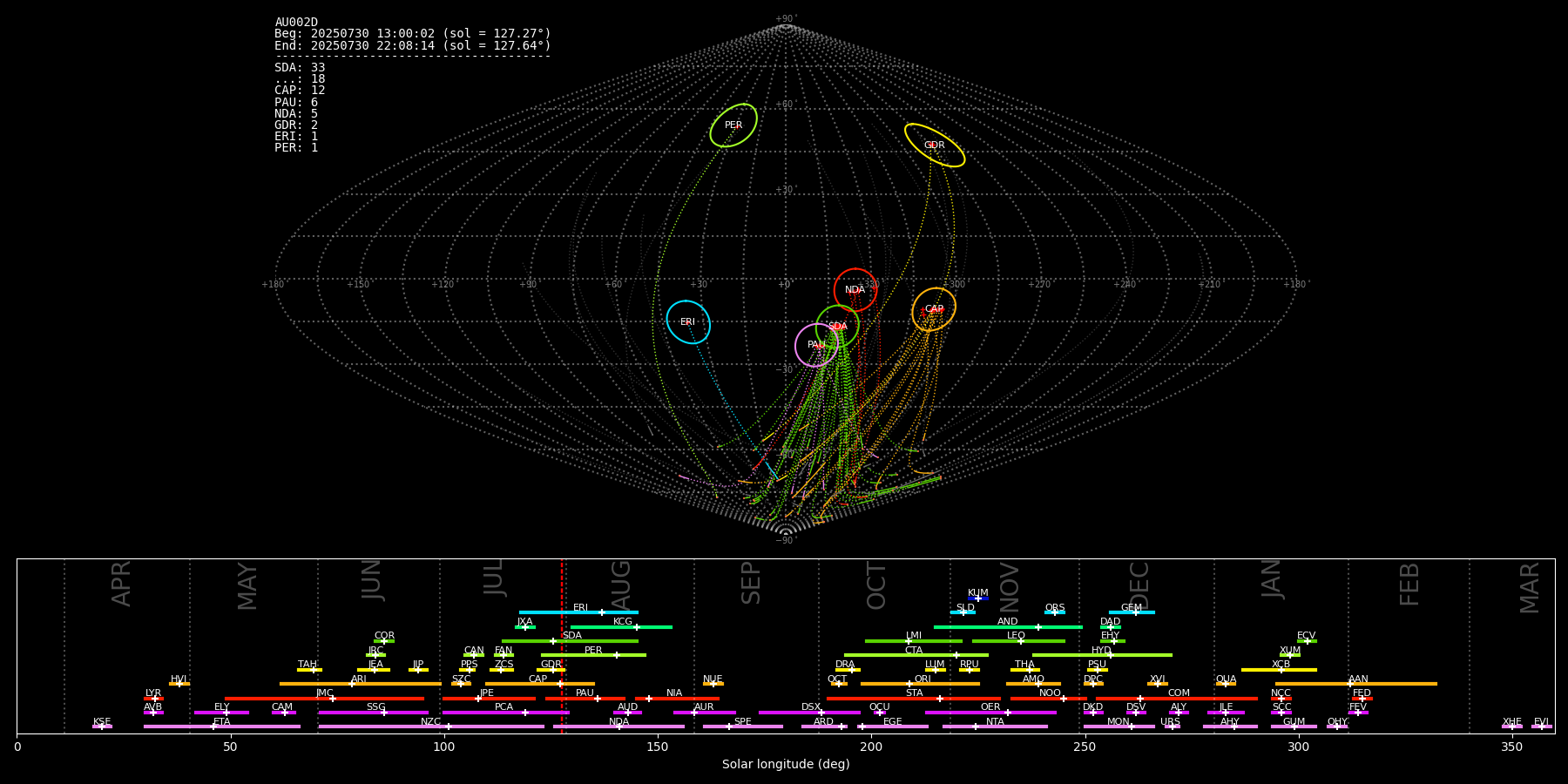The image size is (1568, 784).
Task: Select the red JMC shower bar
Action: pos(325,699)
